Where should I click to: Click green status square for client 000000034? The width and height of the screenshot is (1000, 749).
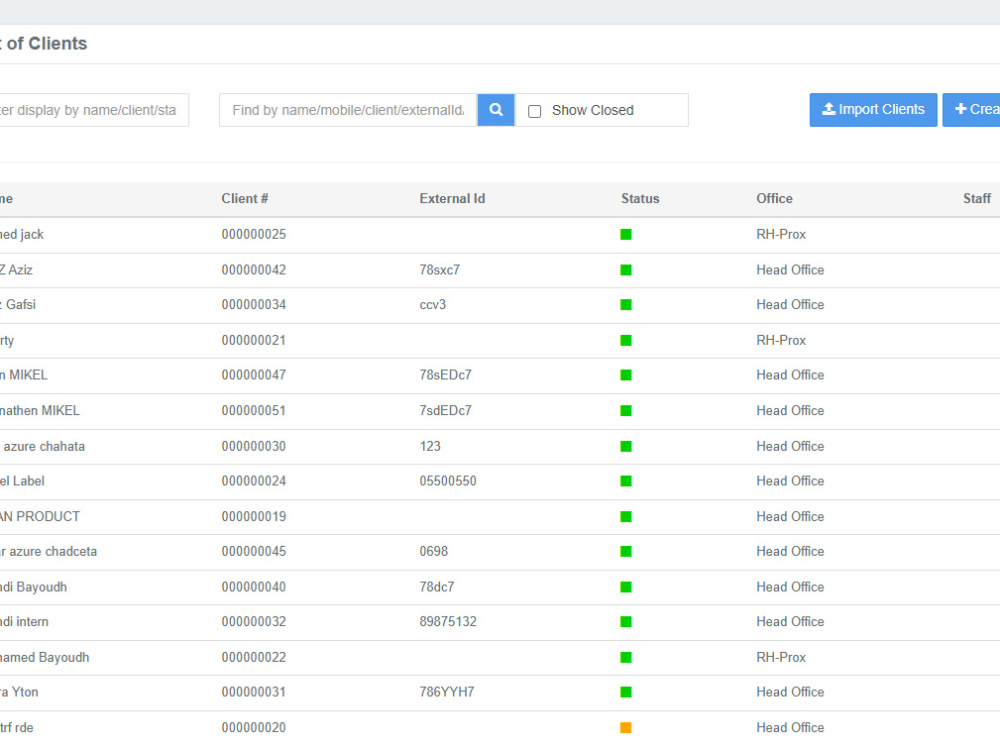(x=626, y=305)
